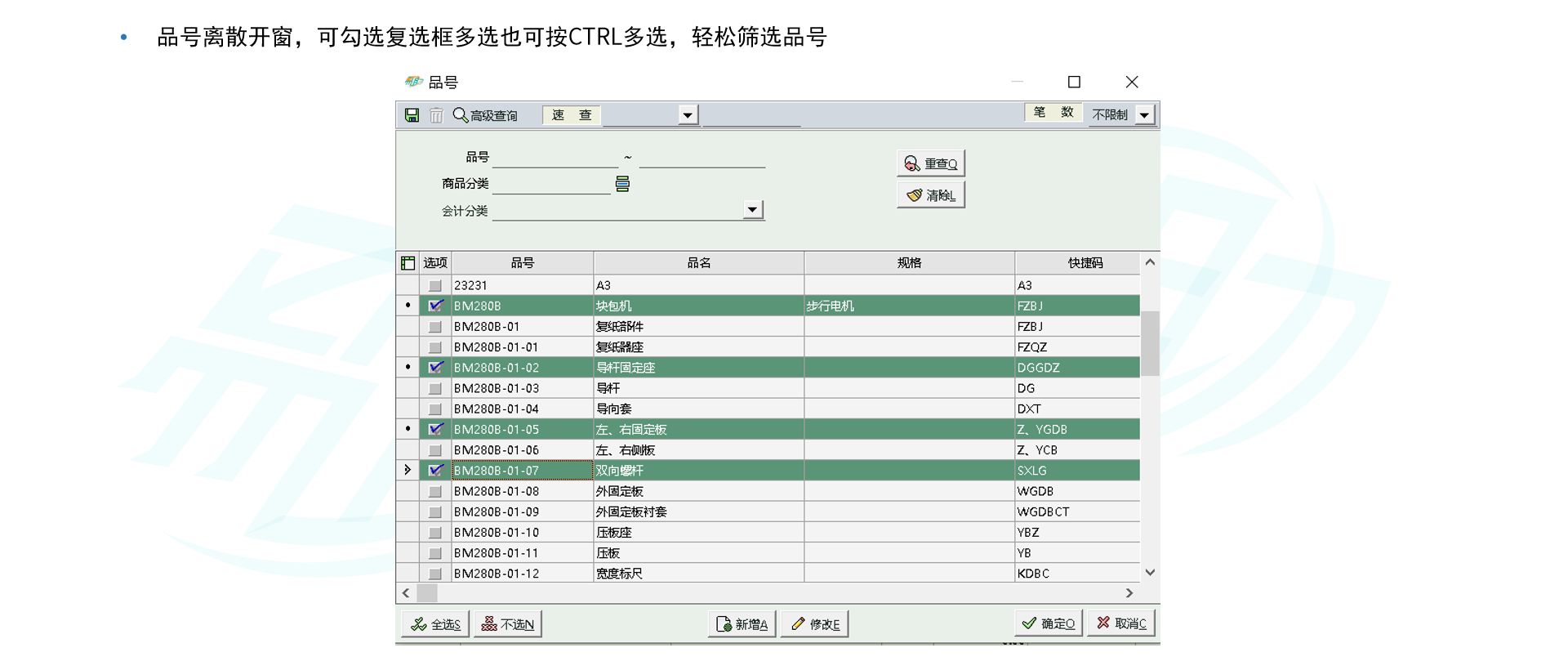The width and height of the screenshot is (1568, 670).
Task: Tick the checkbox for item 23231
Action: click(x=435, y=285)
